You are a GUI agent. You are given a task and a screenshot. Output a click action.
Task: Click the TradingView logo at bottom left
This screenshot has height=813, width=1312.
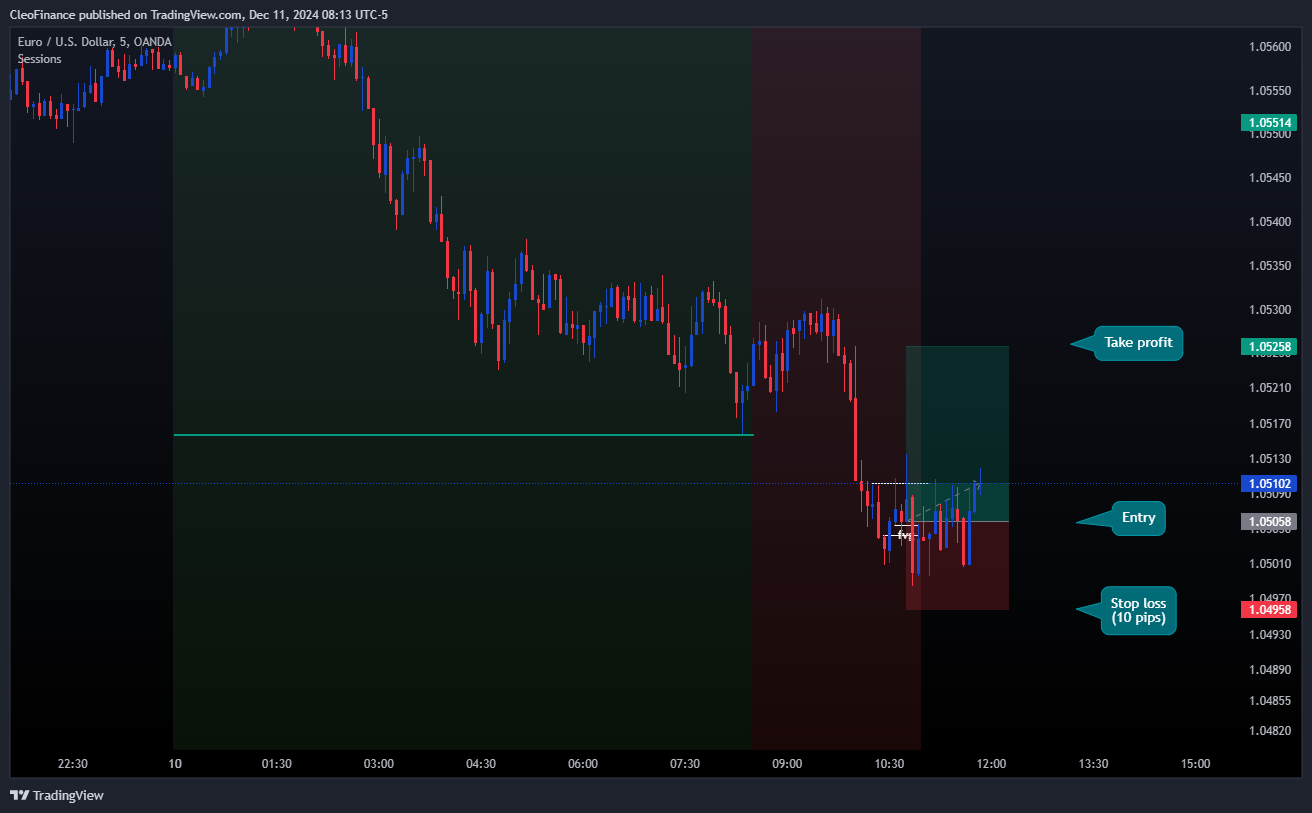[x=57, y=796]
